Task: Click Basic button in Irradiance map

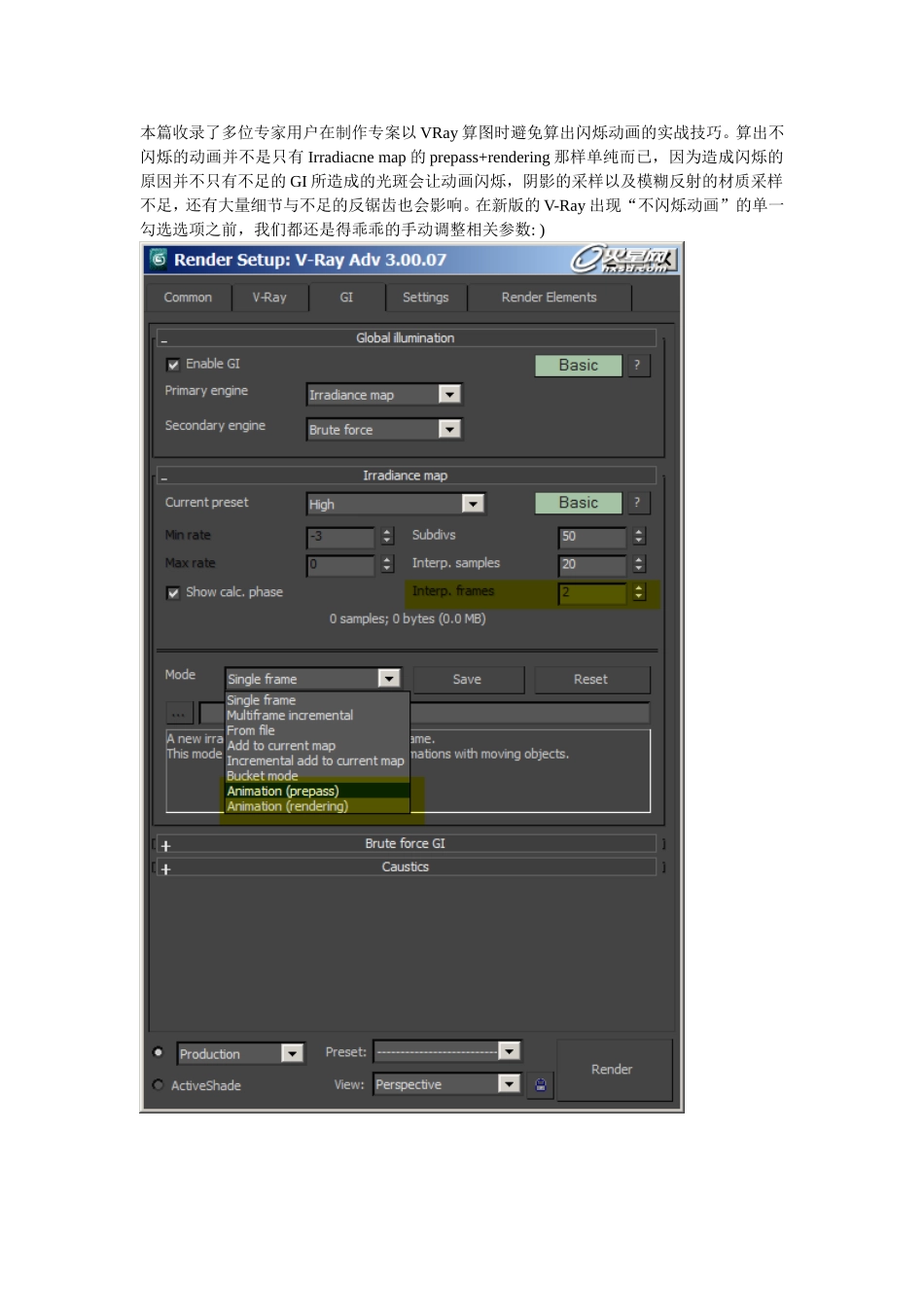Action: tap(578, 503)
